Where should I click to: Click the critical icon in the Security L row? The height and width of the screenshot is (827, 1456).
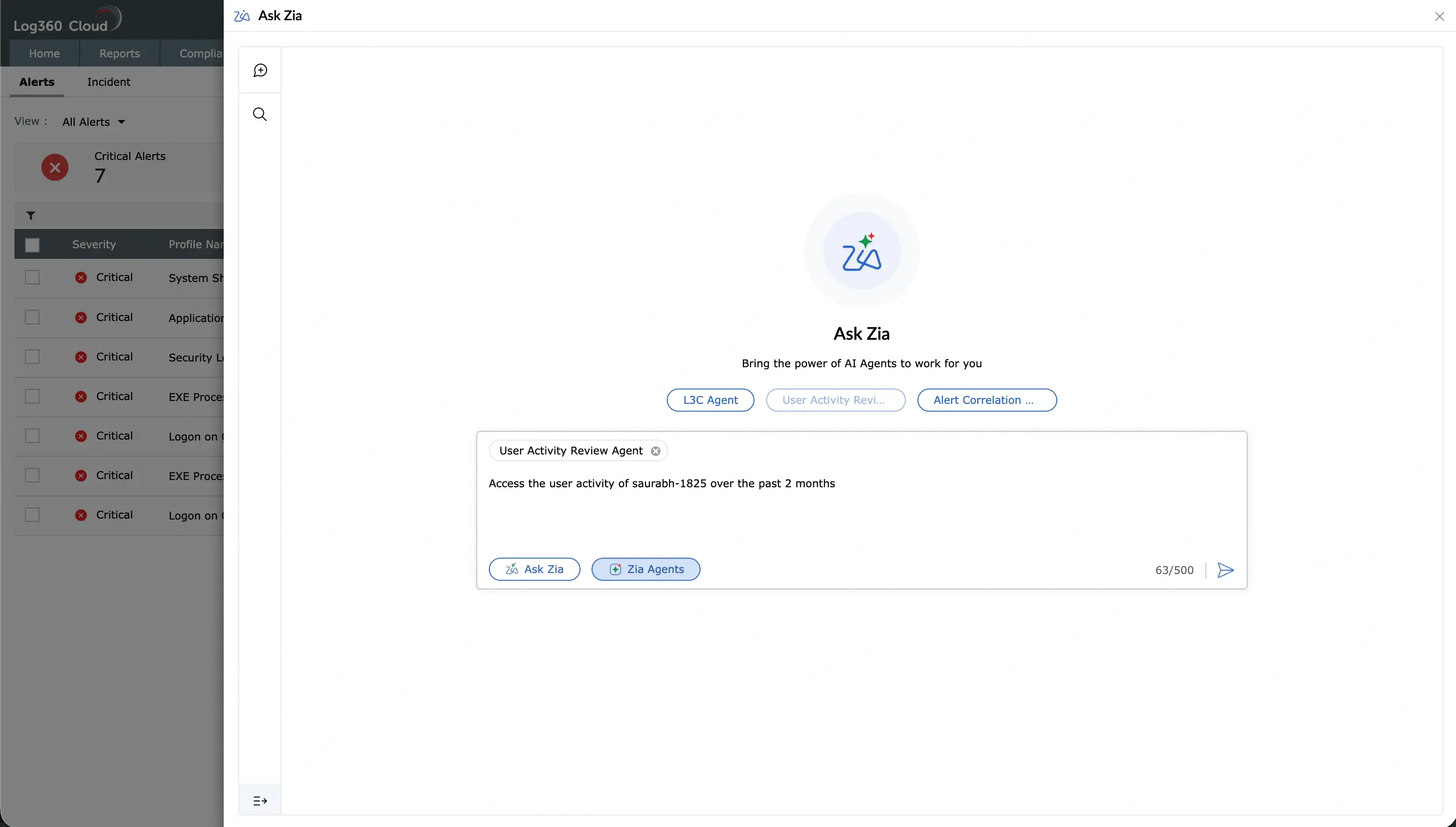click(81, 357)
